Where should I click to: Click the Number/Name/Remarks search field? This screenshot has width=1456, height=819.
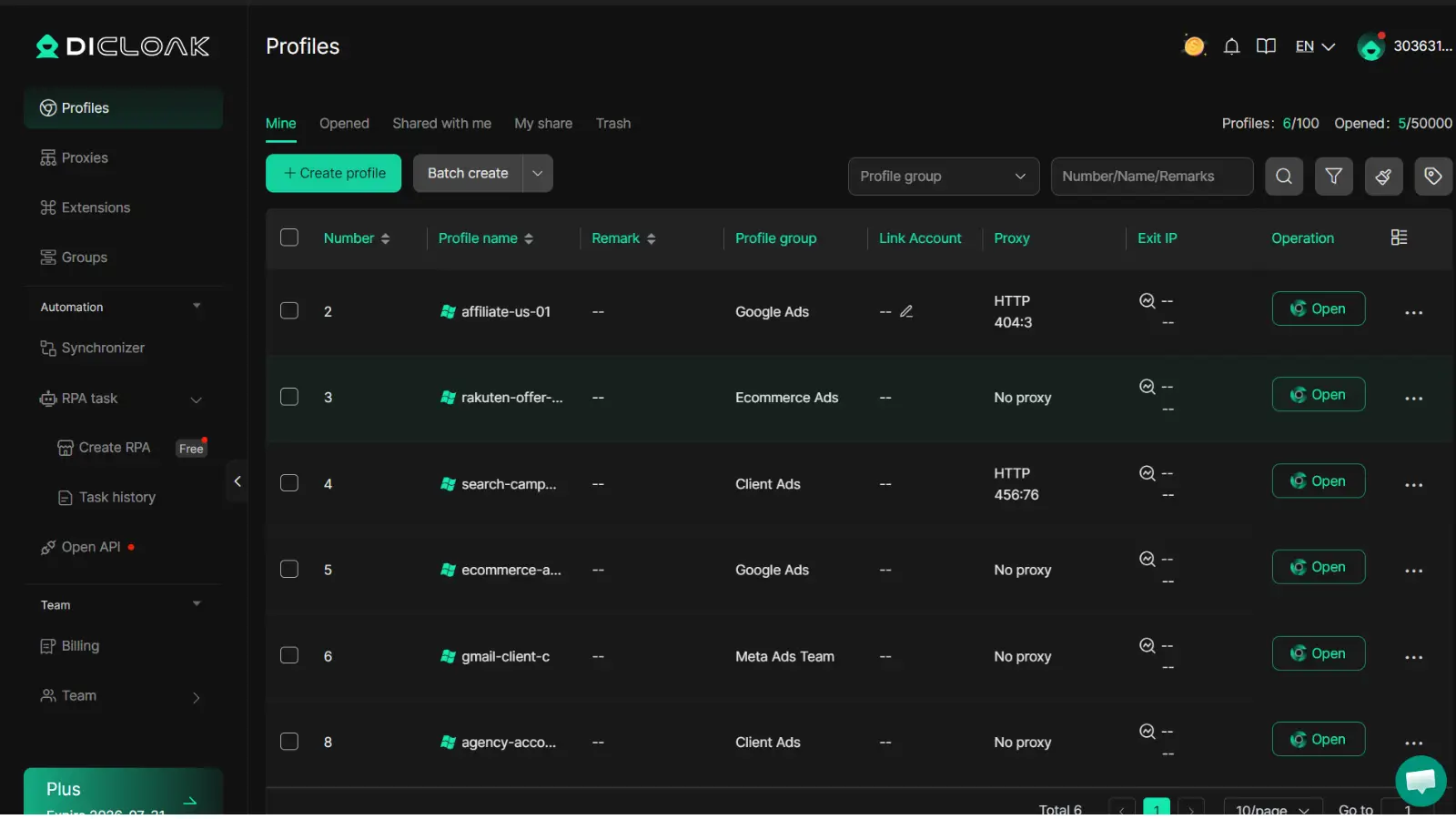click(x=1152, y=177)
